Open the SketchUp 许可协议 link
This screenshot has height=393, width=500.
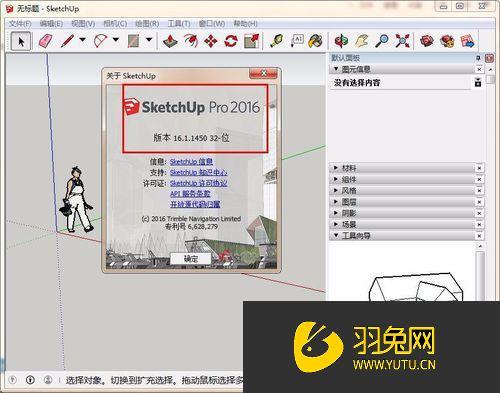tap(199, 183)
